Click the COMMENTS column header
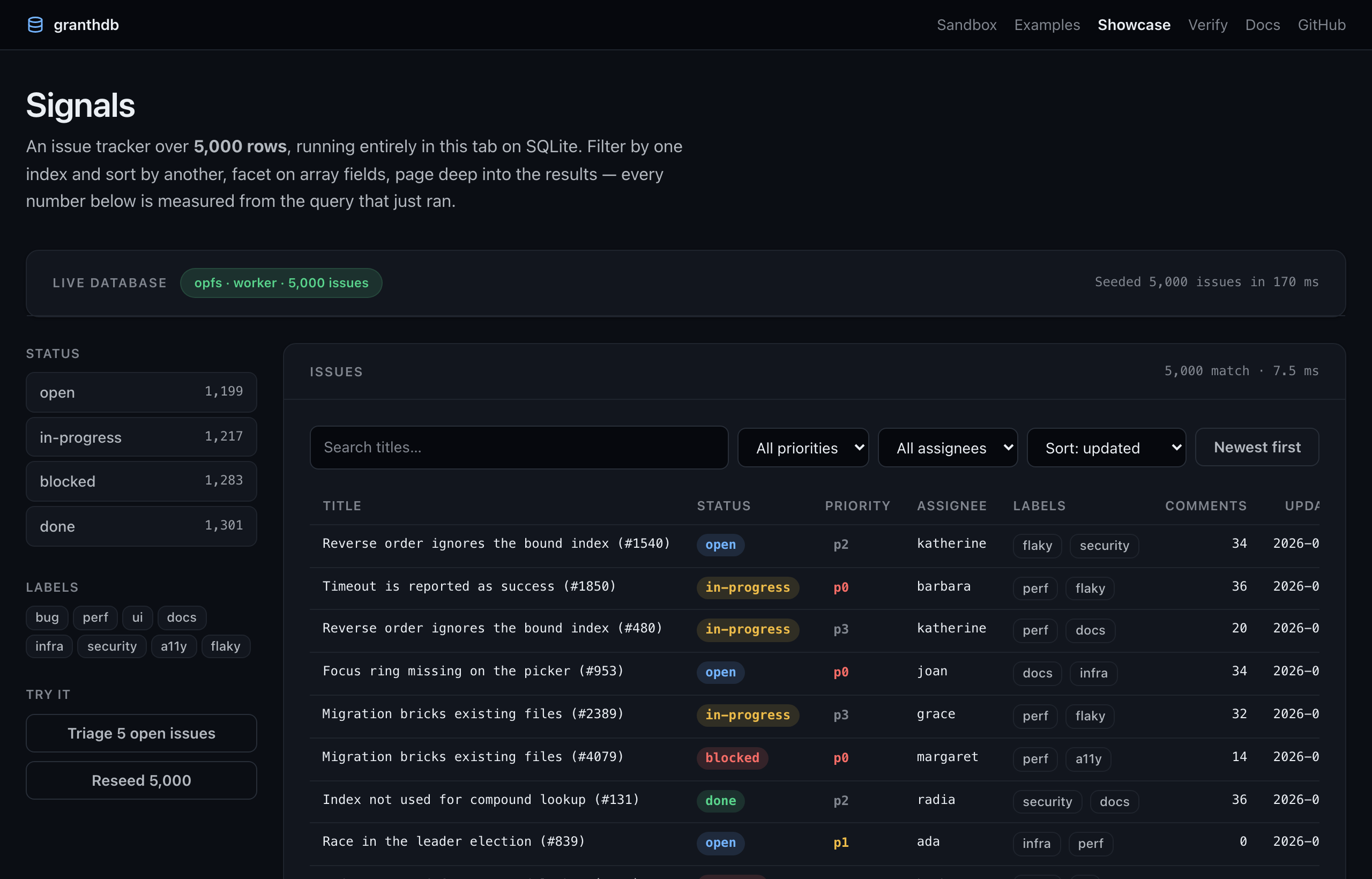 pyautogui.click(x=1205, y=506)
